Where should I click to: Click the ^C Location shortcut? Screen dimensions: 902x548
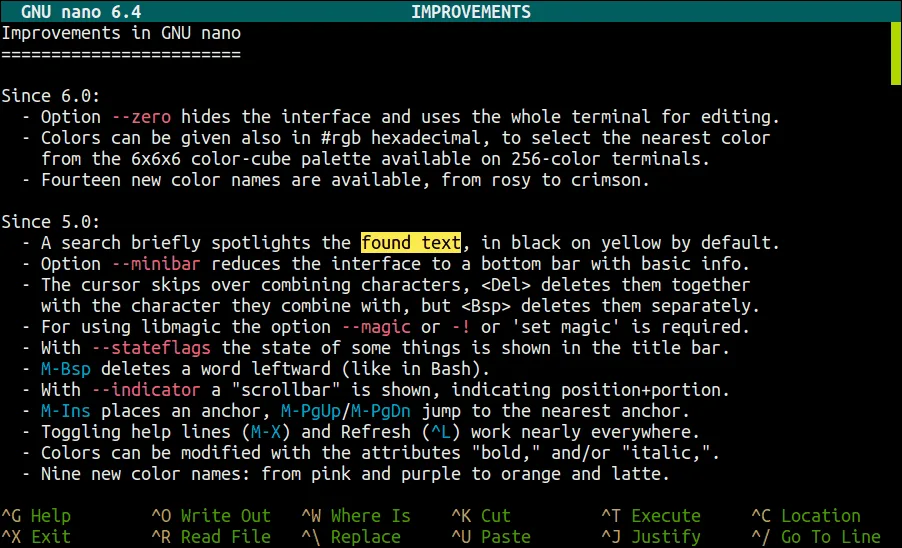806,516
